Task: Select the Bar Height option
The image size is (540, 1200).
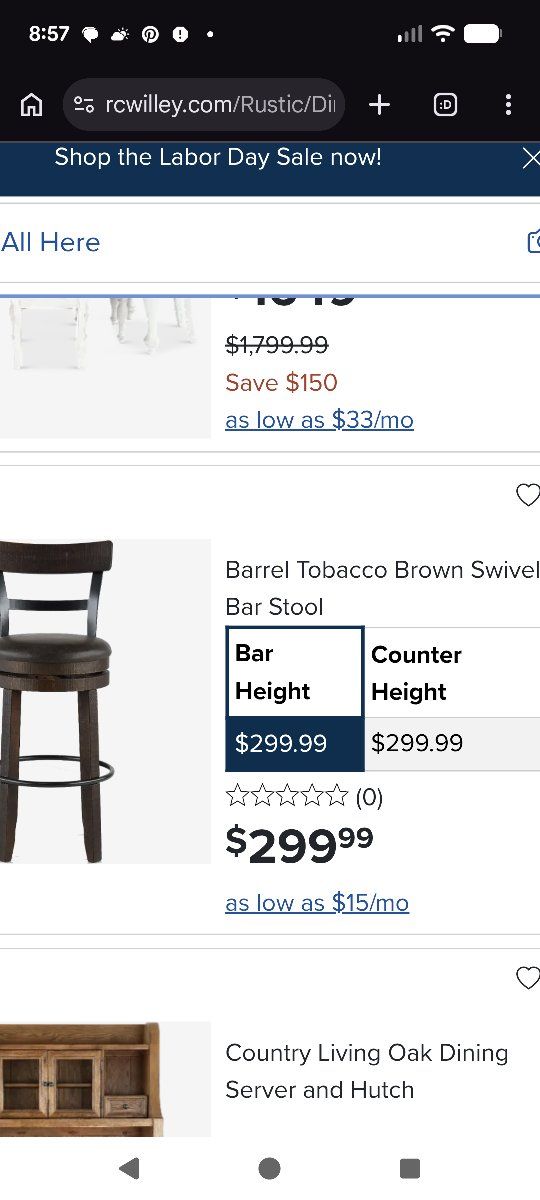Action: 295,699
